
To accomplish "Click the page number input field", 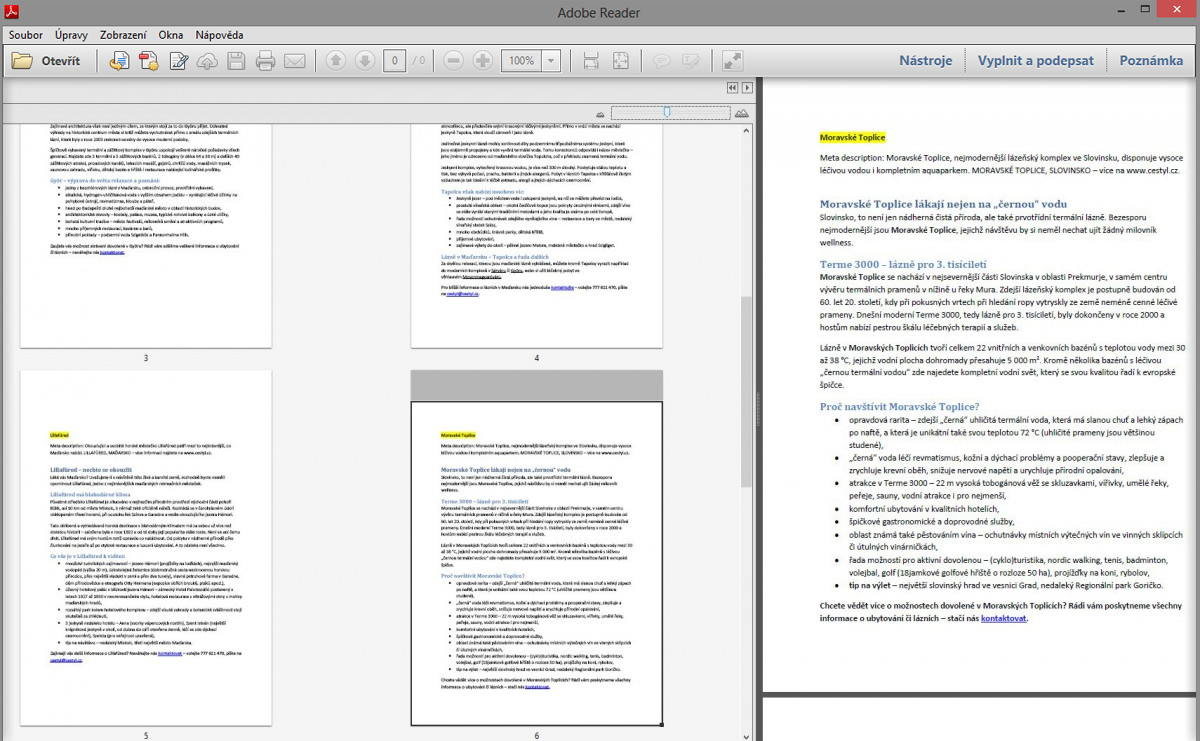I will tap(394, 60).
